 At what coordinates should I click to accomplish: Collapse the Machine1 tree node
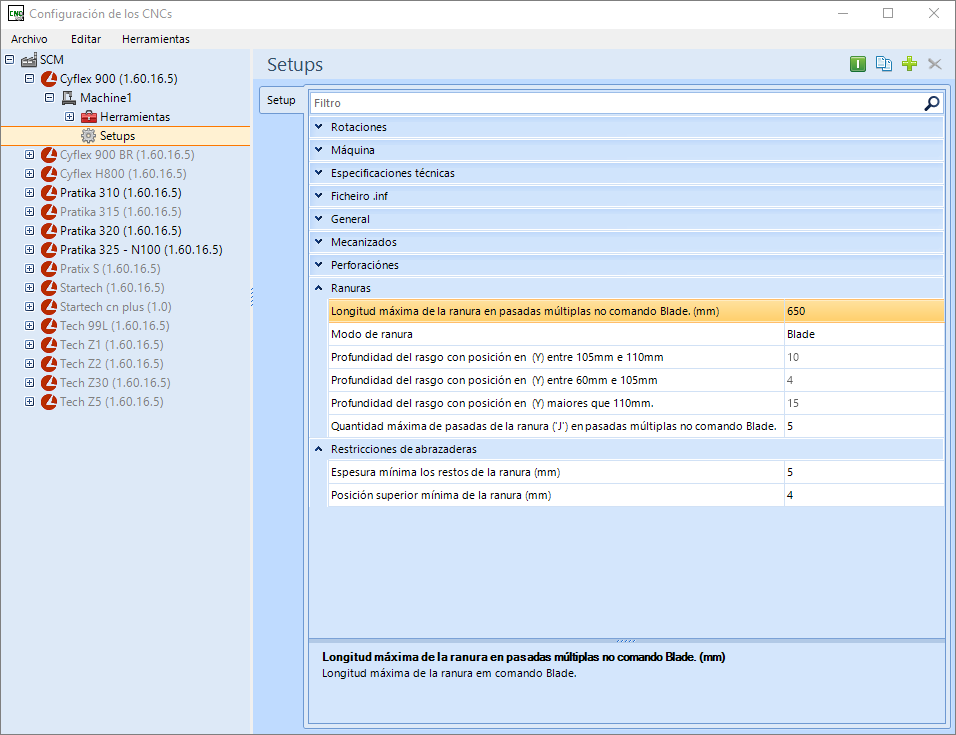tap(49, 98)
